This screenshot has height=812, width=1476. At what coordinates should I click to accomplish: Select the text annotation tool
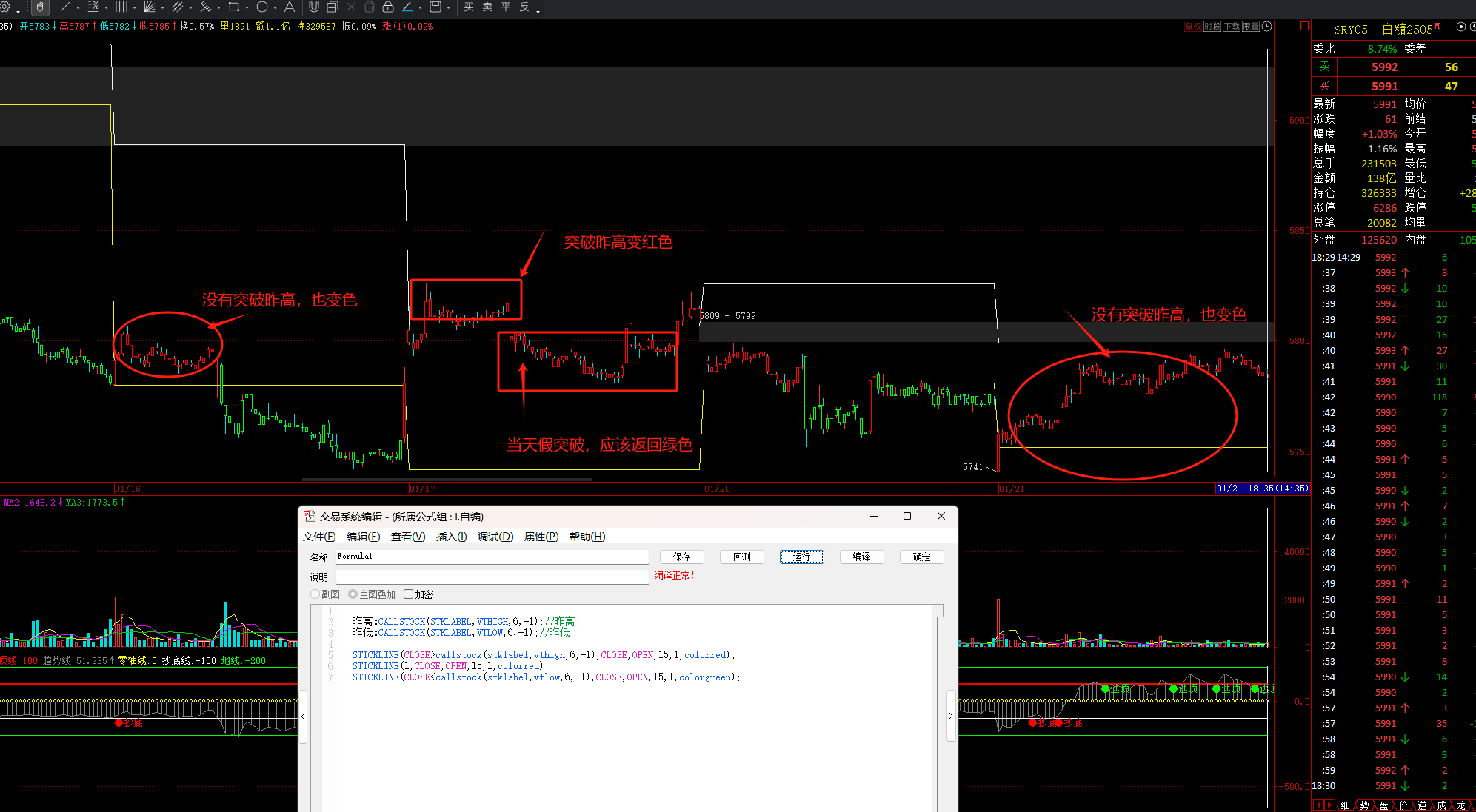click(x=290, y=7)
